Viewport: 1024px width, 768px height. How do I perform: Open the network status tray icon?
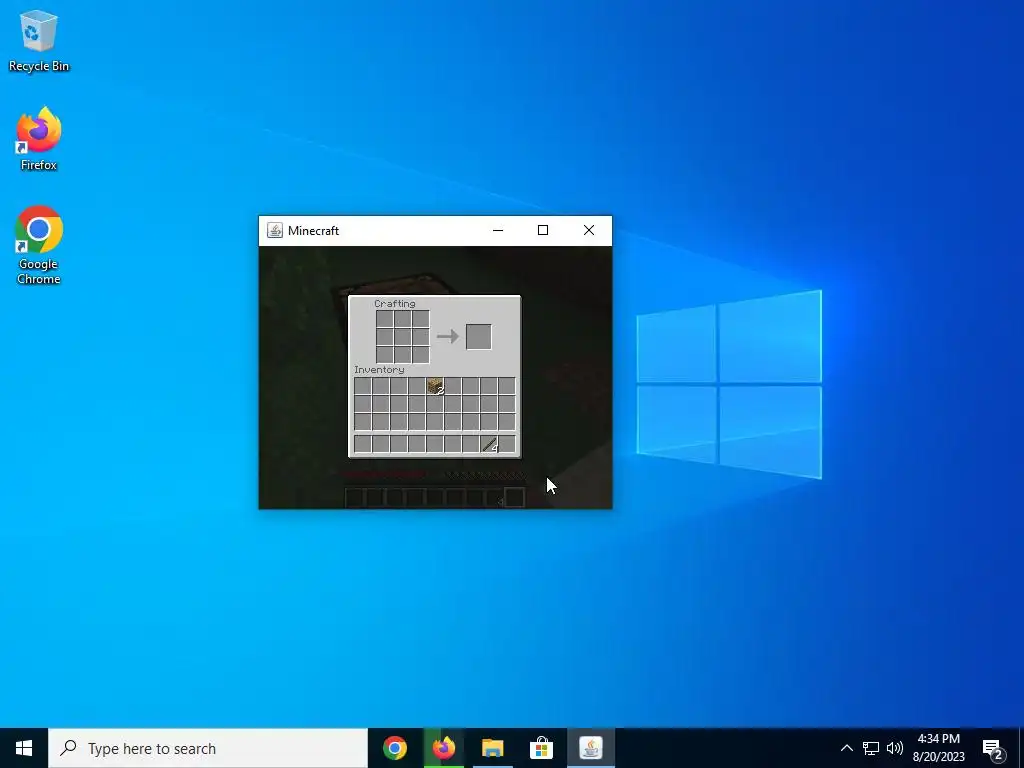[x=871, y=748]
